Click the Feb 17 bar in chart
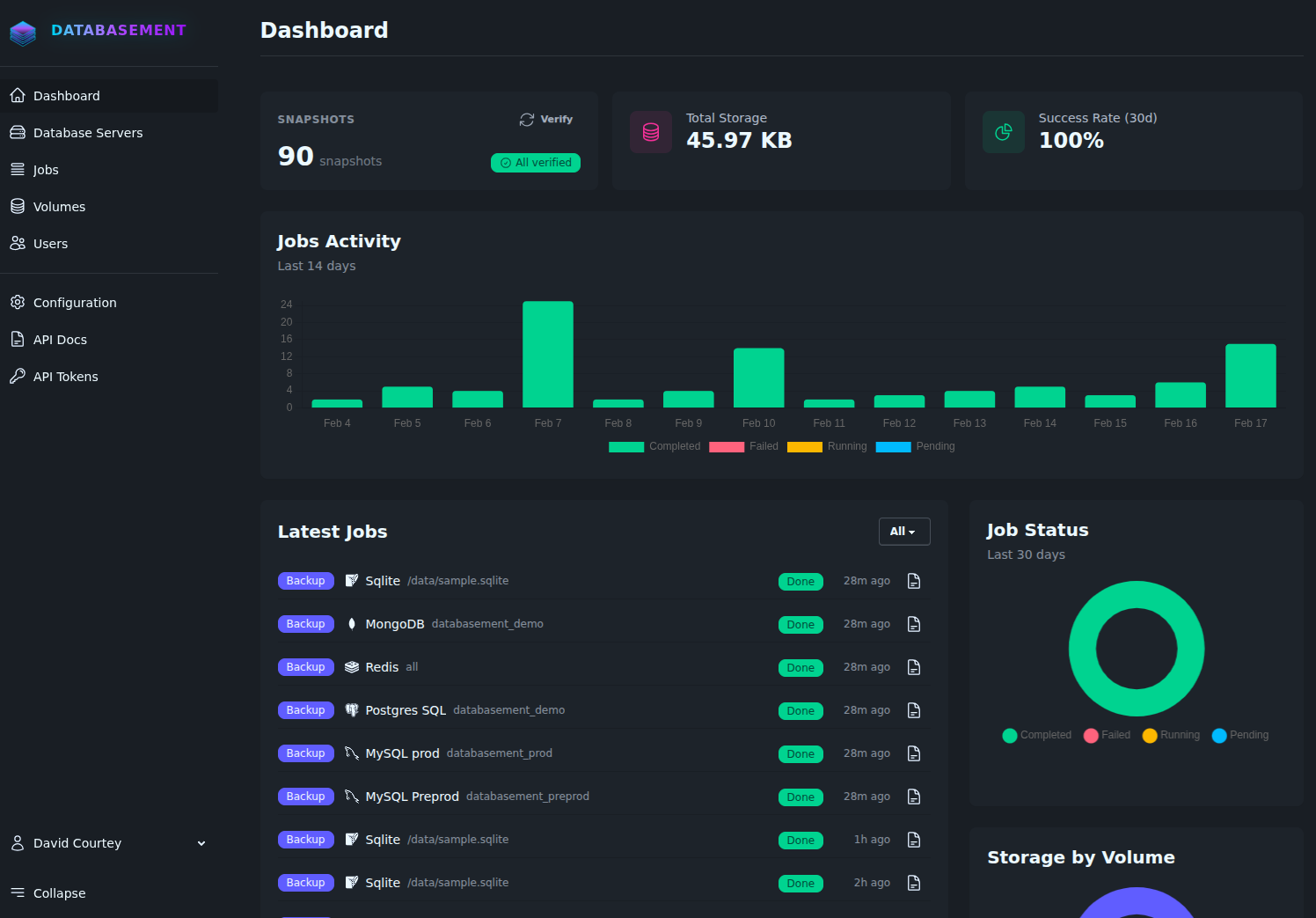Viewport: 1316px width, 918px height. [x=1251, y=376]
